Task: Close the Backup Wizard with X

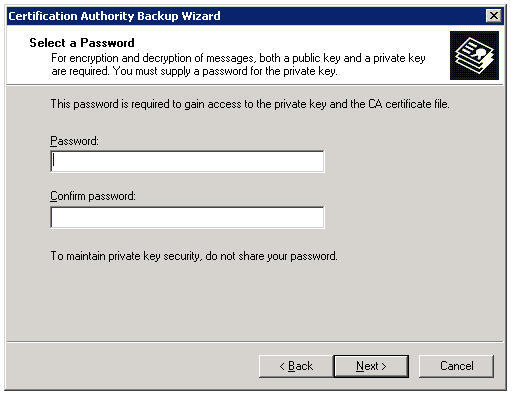Action: coord(494,16)
